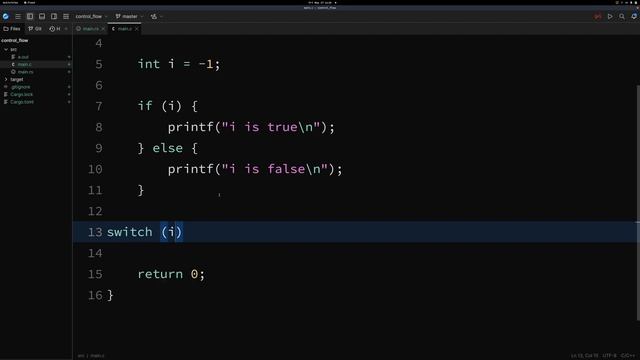Viewport: 640px width, 360px height.
Task: Close the main.rs editor tab
Action: click(x=103, y=29)
